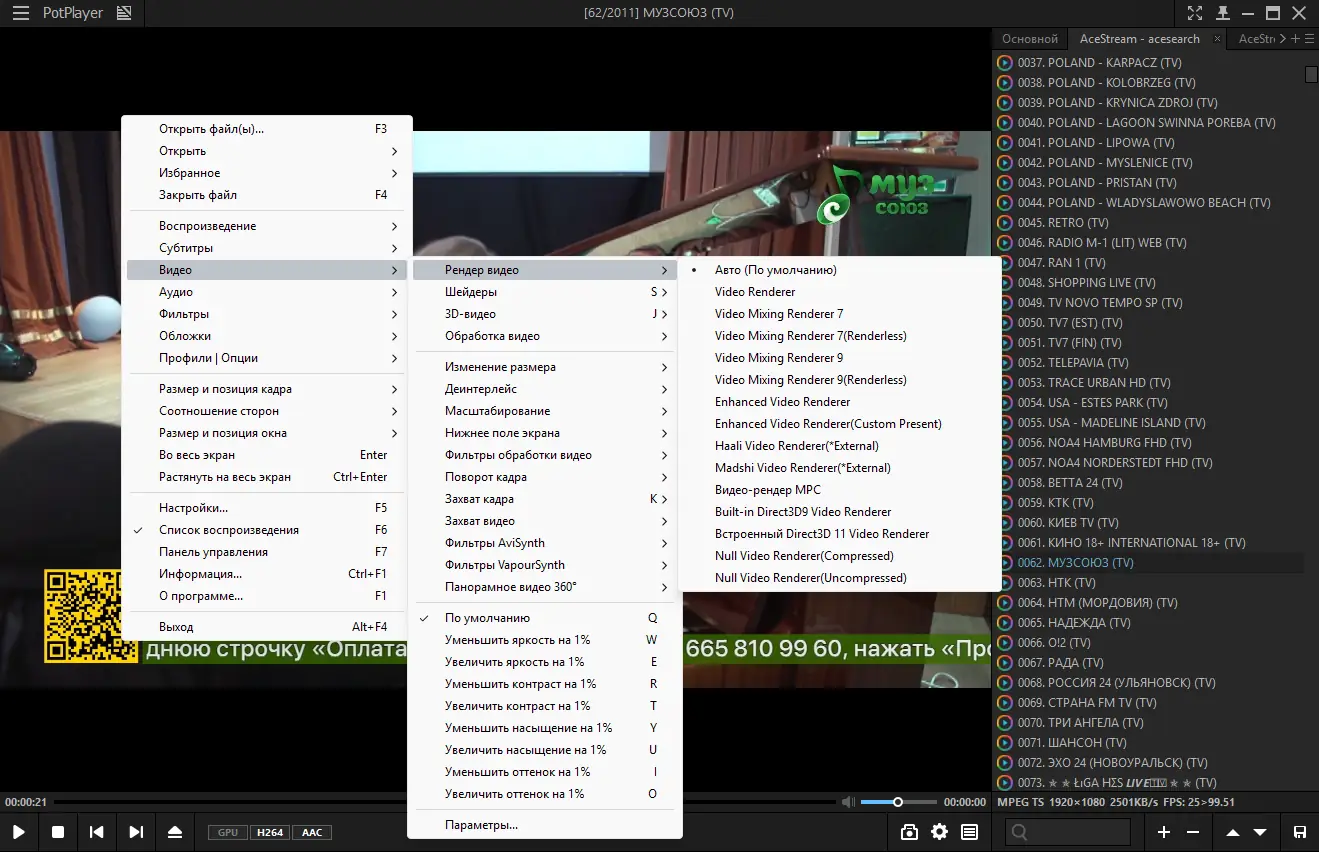Click the eject/open file icon

[175, 832]
